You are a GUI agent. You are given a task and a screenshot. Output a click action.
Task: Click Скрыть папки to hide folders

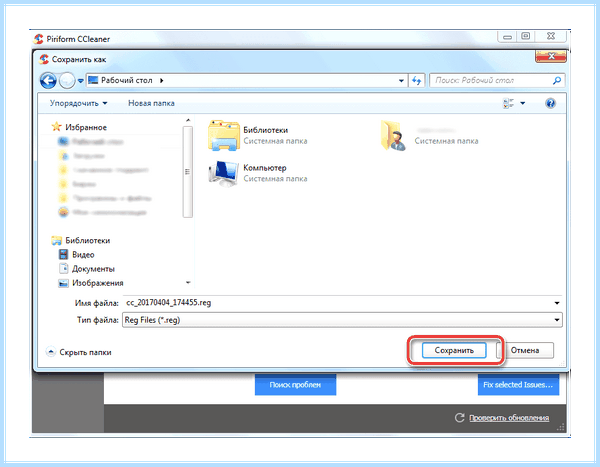(x=85, y=352)
